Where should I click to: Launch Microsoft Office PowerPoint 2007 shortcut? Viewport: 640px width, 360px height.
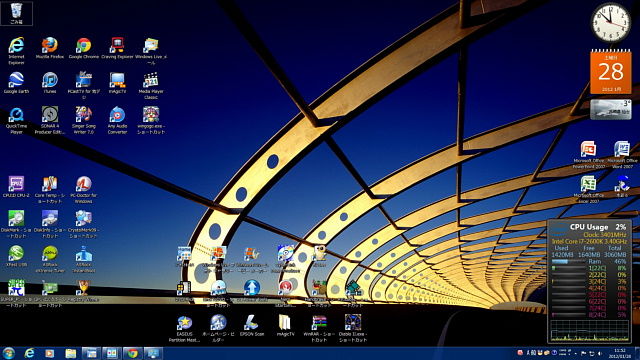588,155
